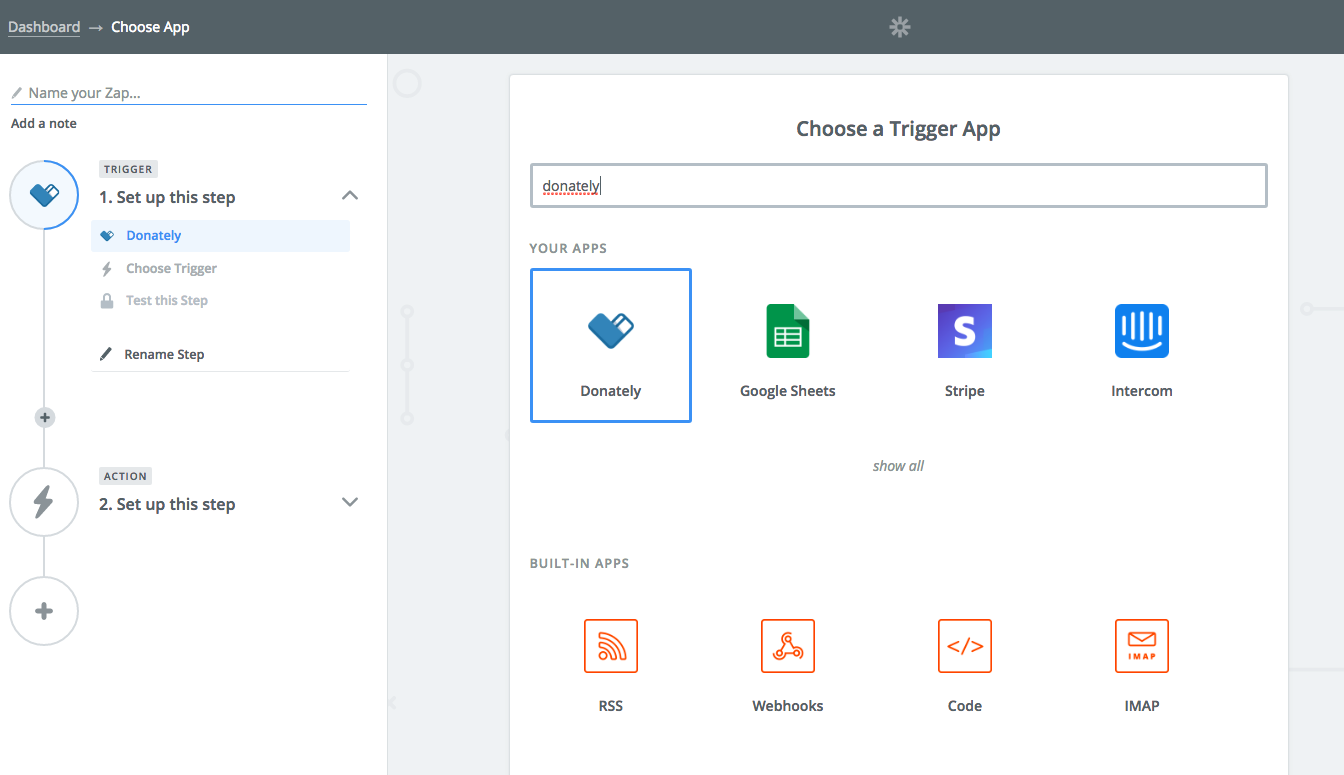Click the 'show all' apps link

(898, 466)
